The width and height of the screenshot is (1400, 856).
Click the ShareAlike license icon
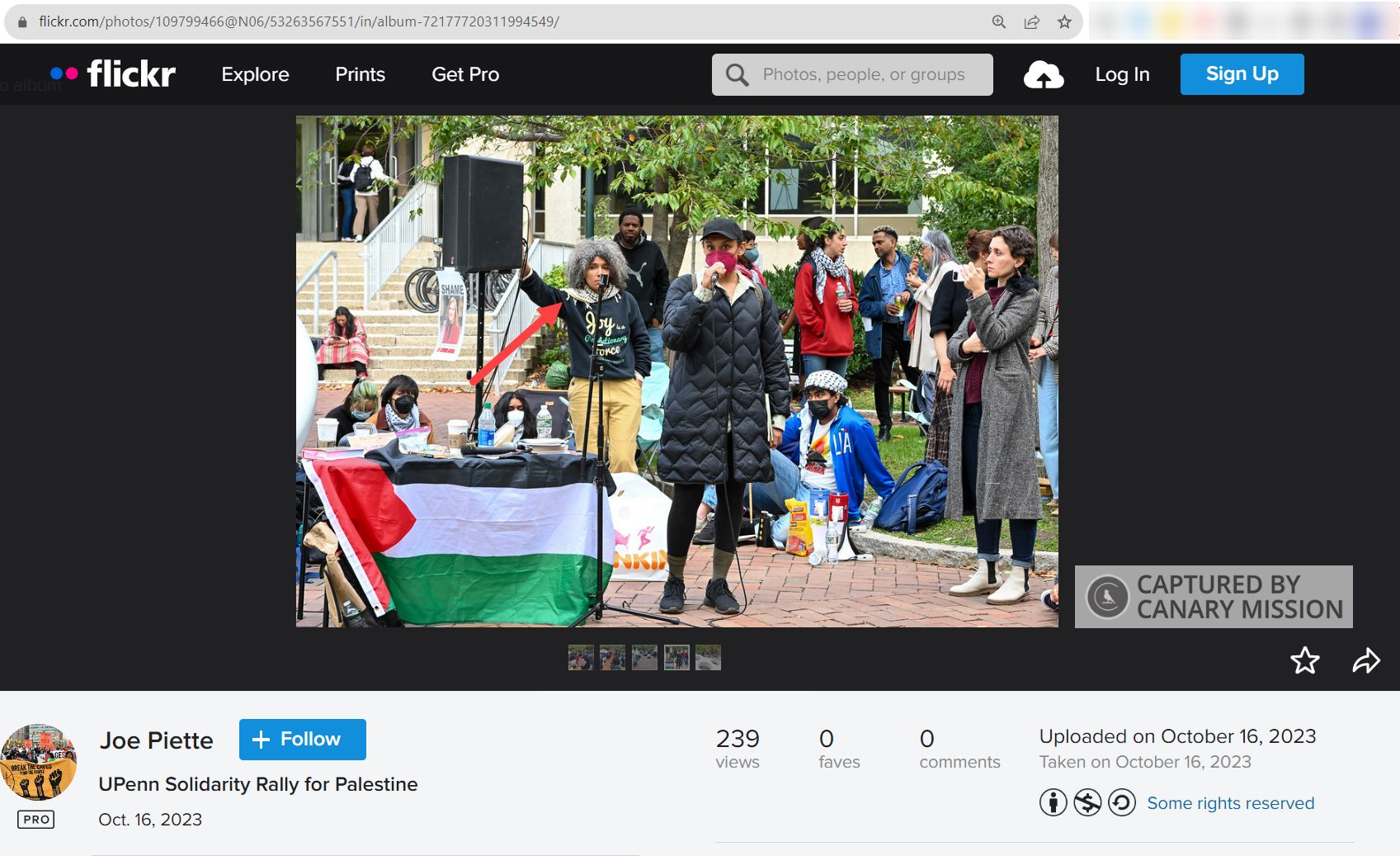(x=1122, y=802)
